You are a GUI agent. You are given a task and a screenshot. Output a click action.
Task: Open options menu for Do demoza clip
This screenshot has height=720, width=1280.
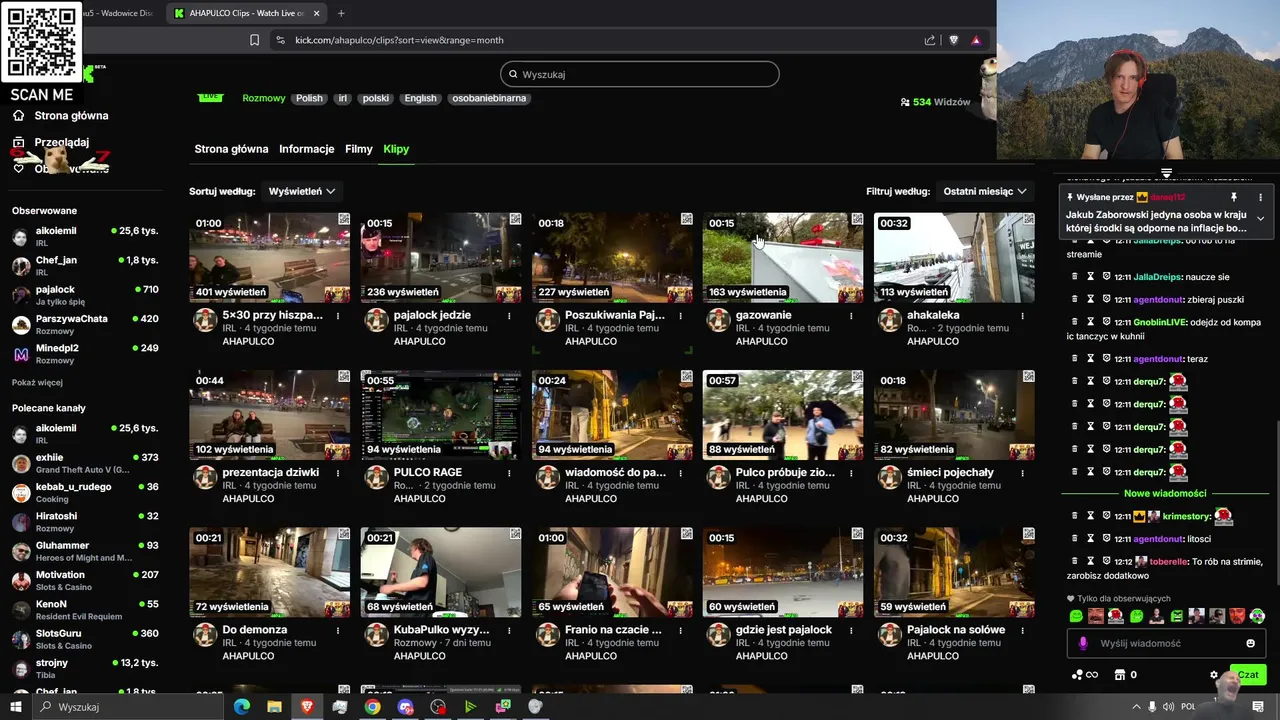[338, 630]
